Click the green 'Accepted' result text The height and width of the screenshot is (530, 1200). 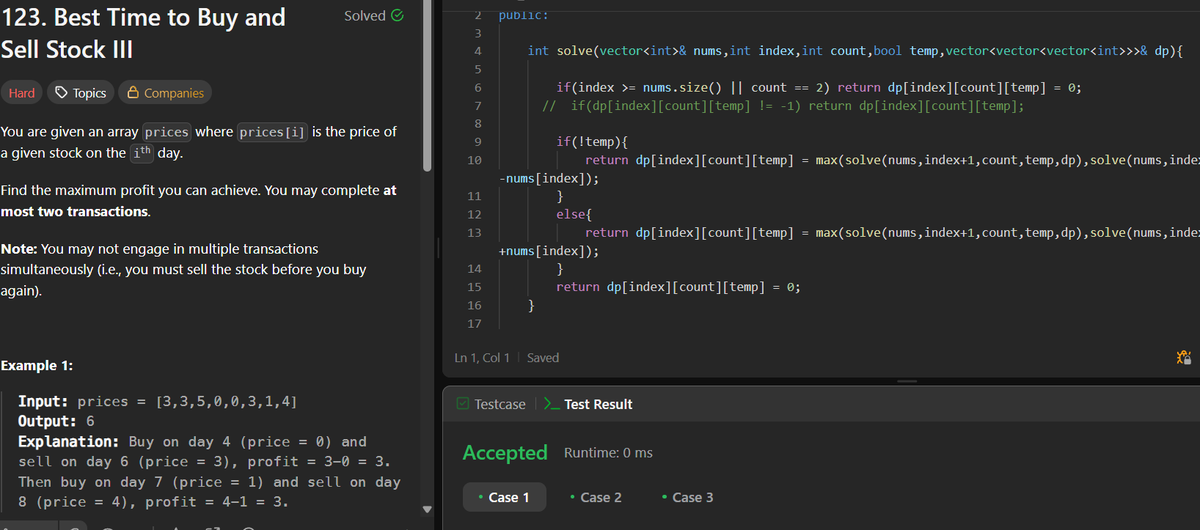505,453
